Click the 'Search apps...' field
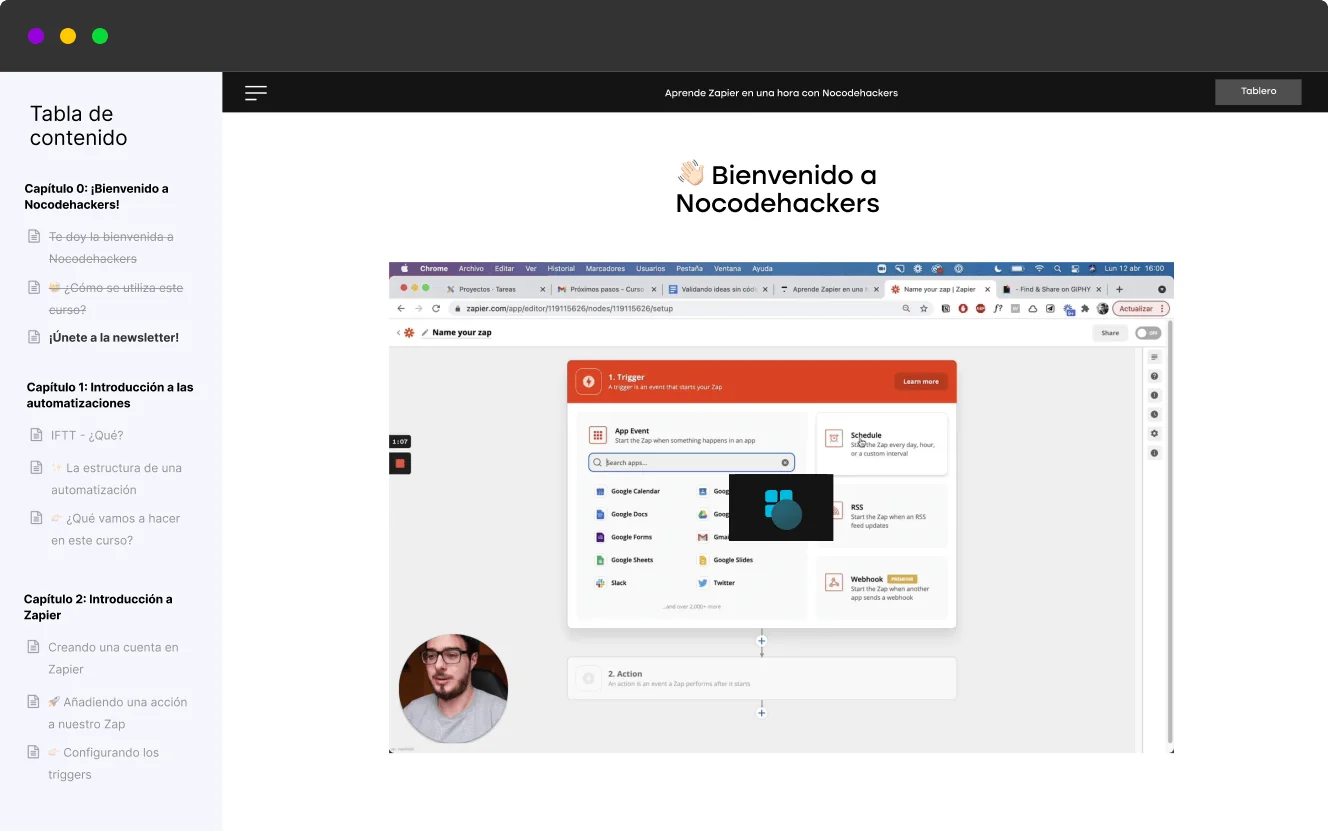Screen dimensions: 1328x831 (692, 463)
